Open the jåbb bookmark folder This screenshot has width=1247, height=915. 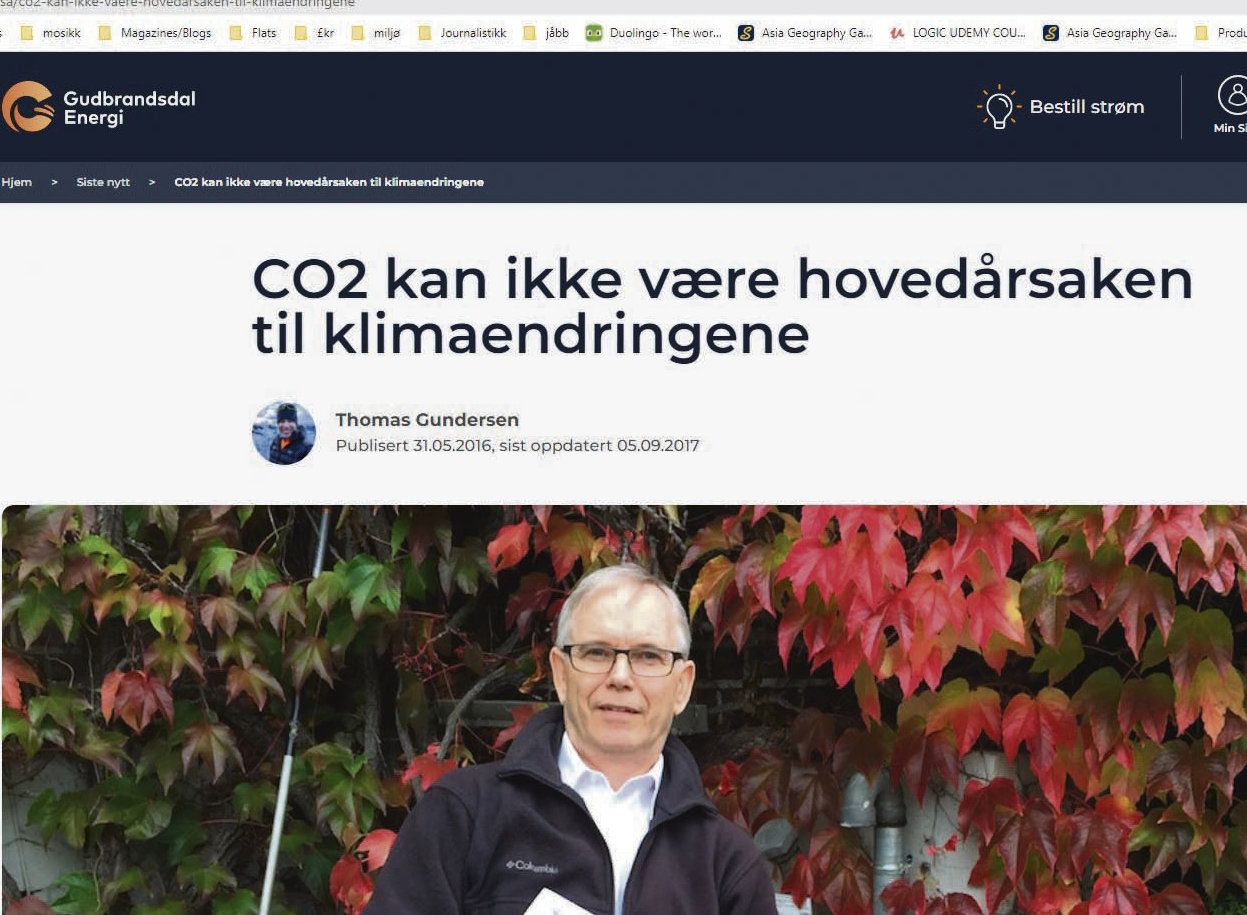coord(546,33)
